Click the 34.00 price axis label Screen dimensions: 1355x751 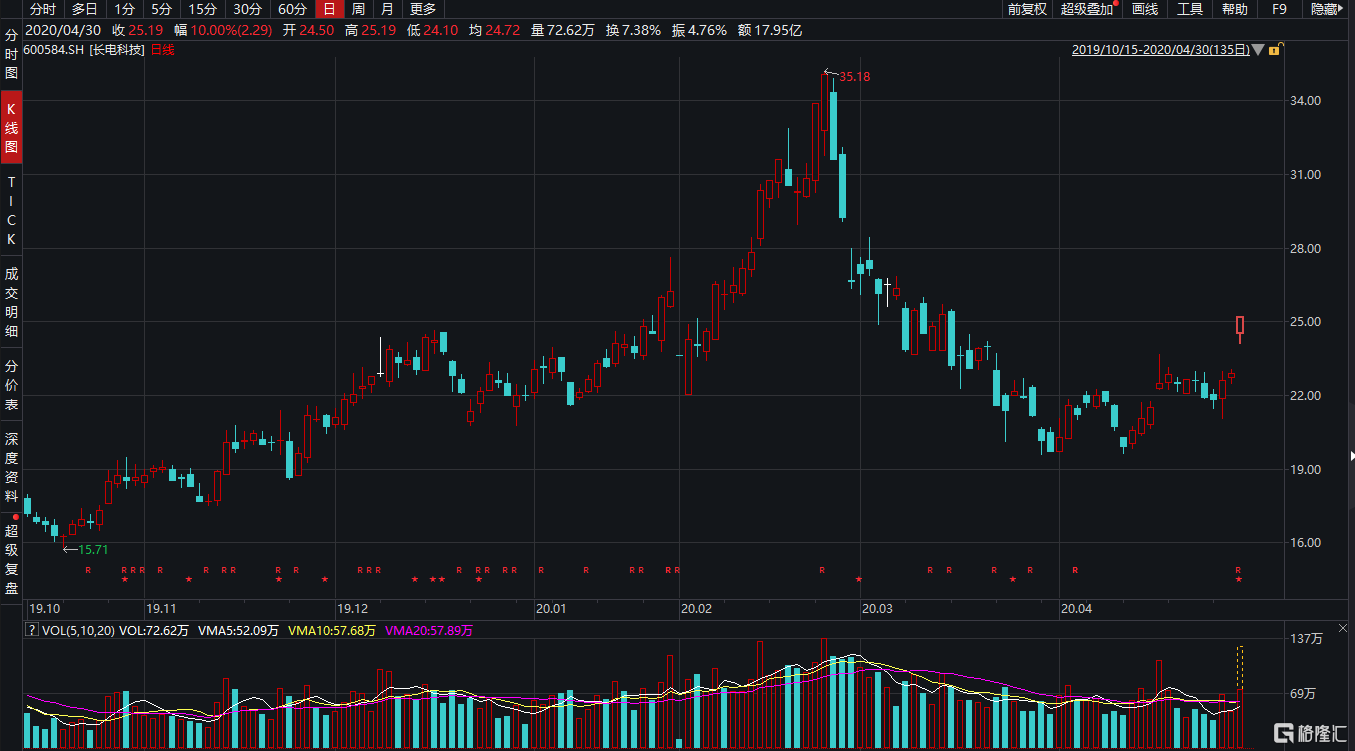coord(1306,101)
